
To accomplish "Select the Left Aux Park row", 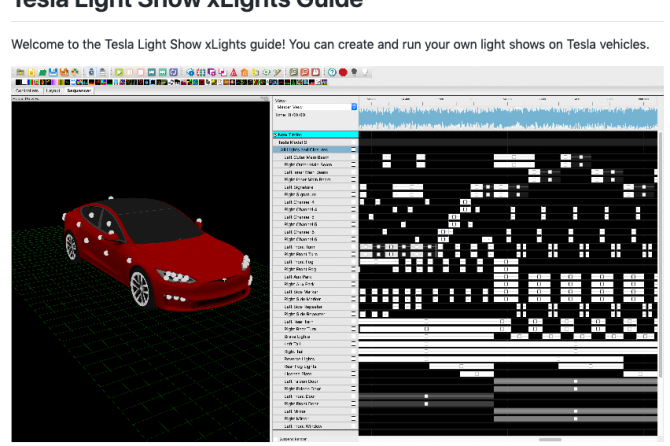I will click(x=315, y=277).
